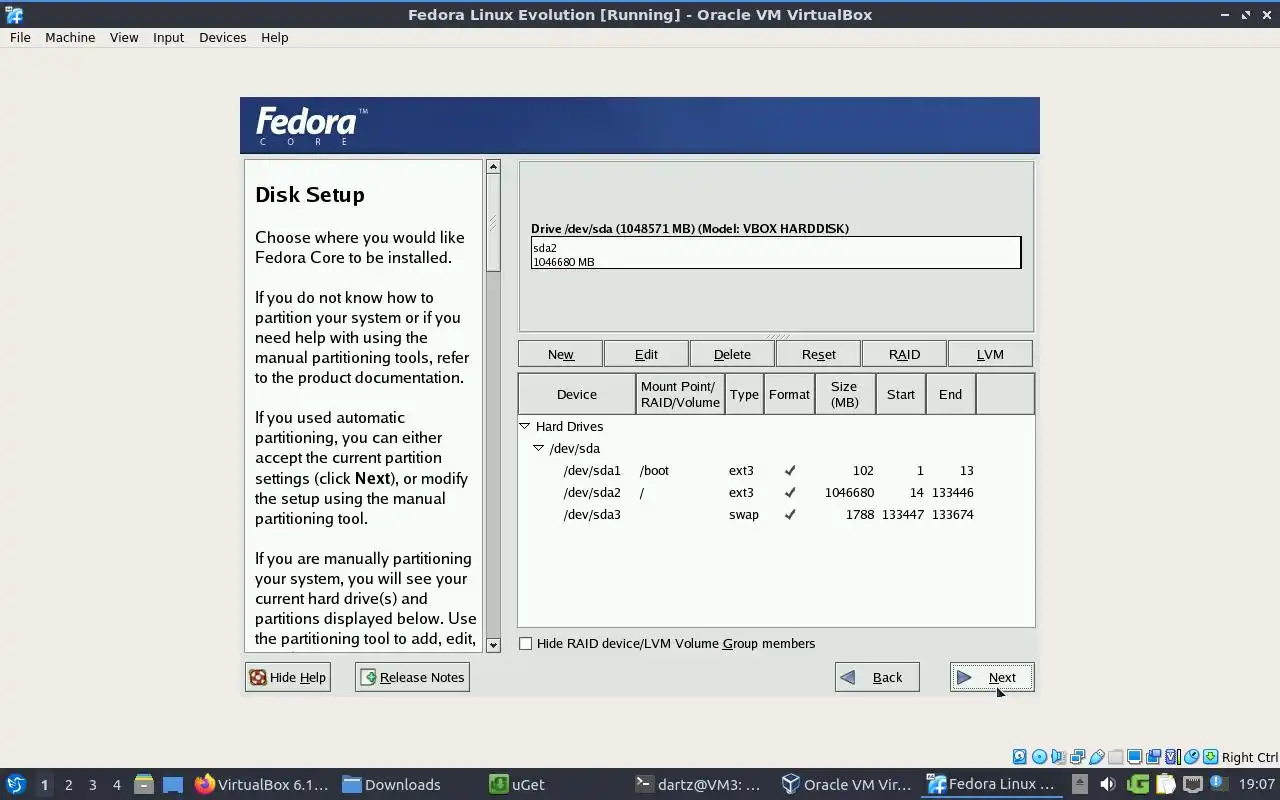Click the Type column header

[x=744, y=394]
